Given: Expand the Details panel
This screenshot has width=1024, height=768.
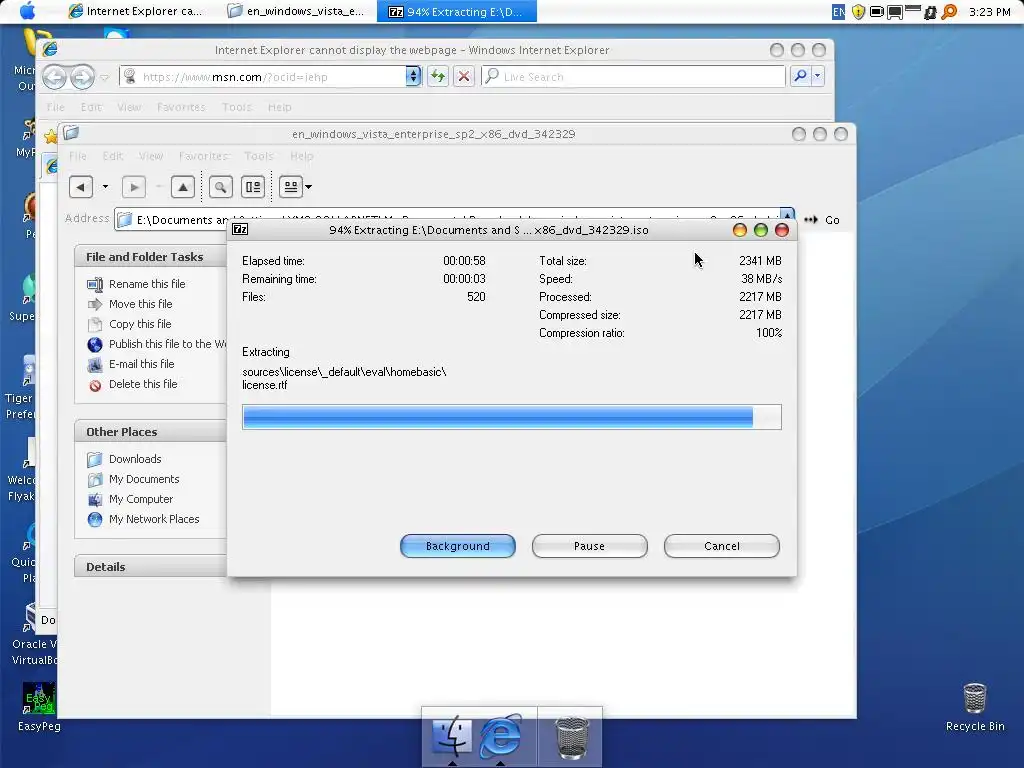Looking at the screenshot, I should (150, 567).
